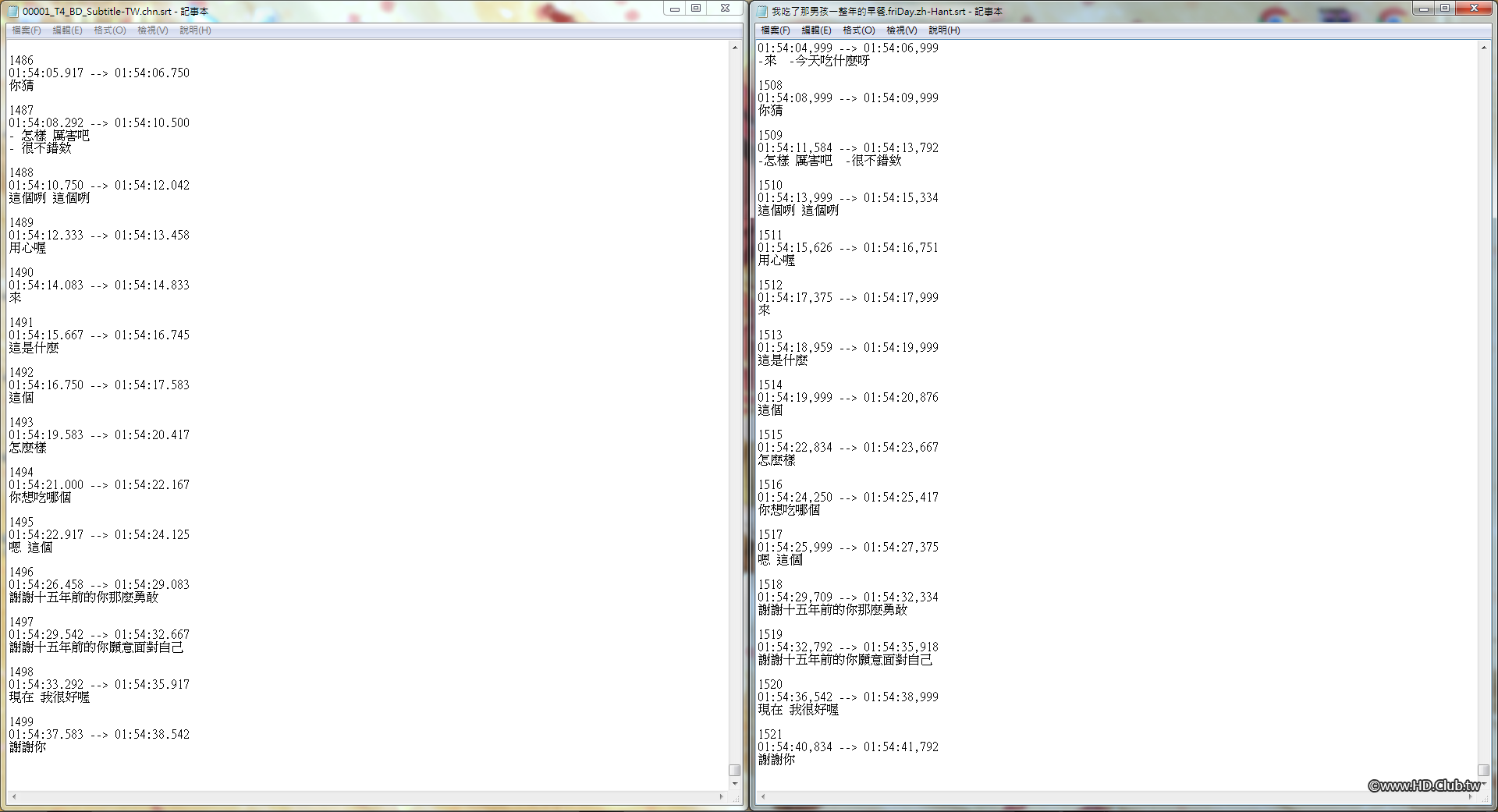Screen dimensions: 1498x812
Task: Click the line 這是什麼 in the friDay.zh-Hant window
Action: pos(783,360)
